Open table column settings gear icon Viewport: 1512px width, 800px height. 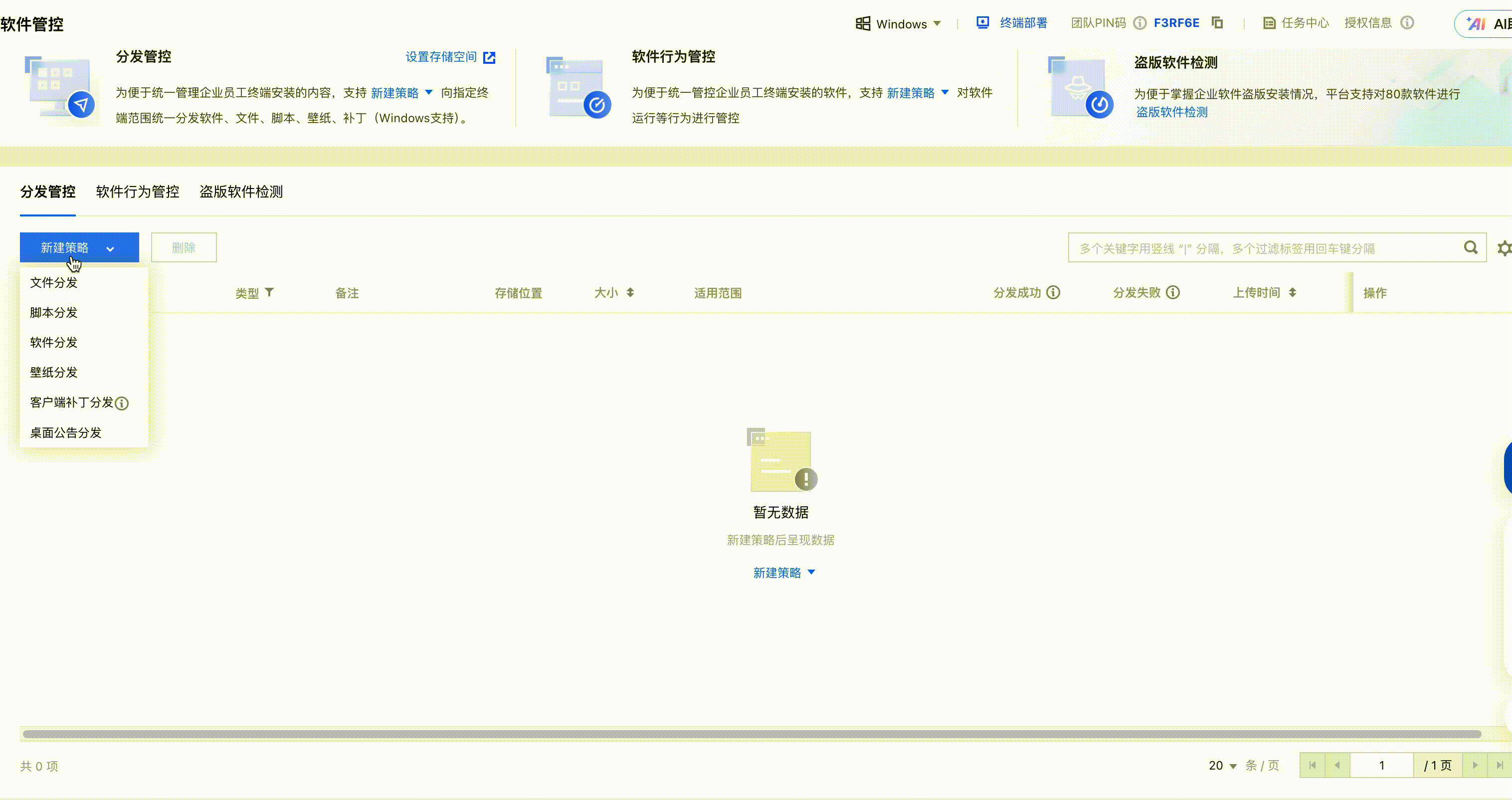tap(1504, 248)
